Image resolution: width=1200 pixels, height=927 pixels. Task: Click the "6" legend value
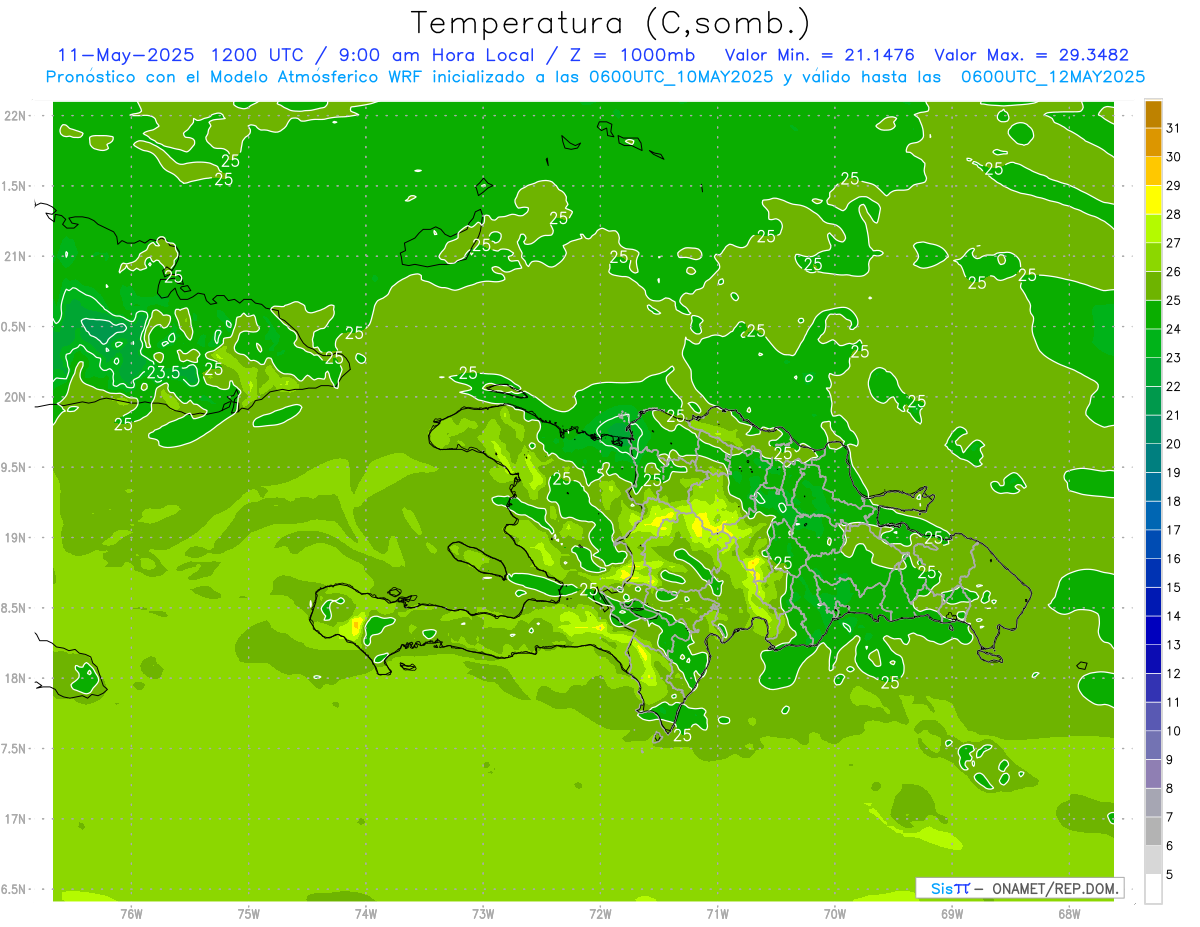tap(1170, 846)
